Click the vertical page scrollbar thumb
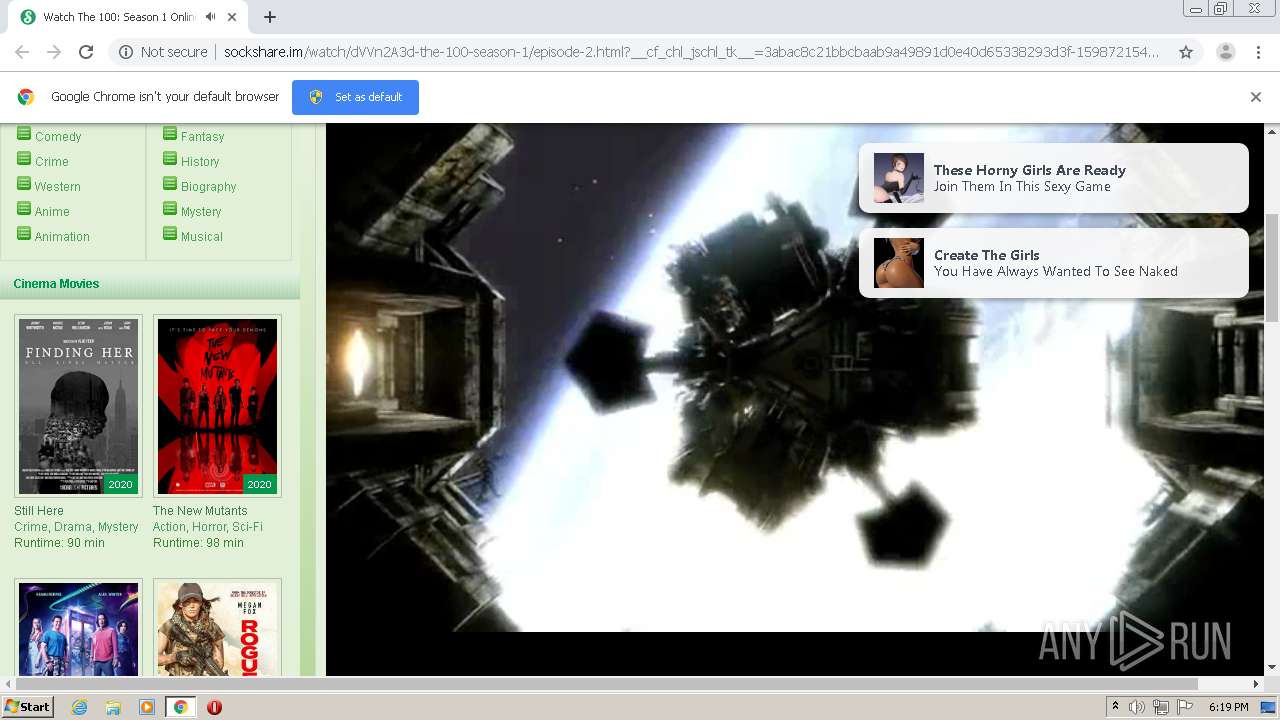 tap(1272, 268)
